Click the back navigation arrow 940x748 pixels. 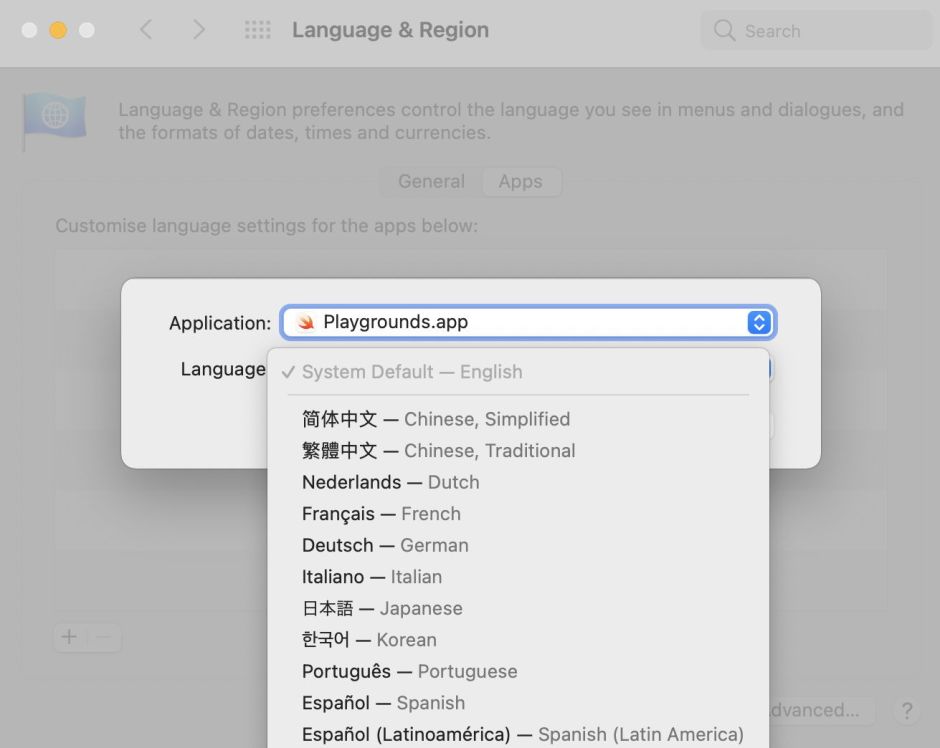[146, 30]
